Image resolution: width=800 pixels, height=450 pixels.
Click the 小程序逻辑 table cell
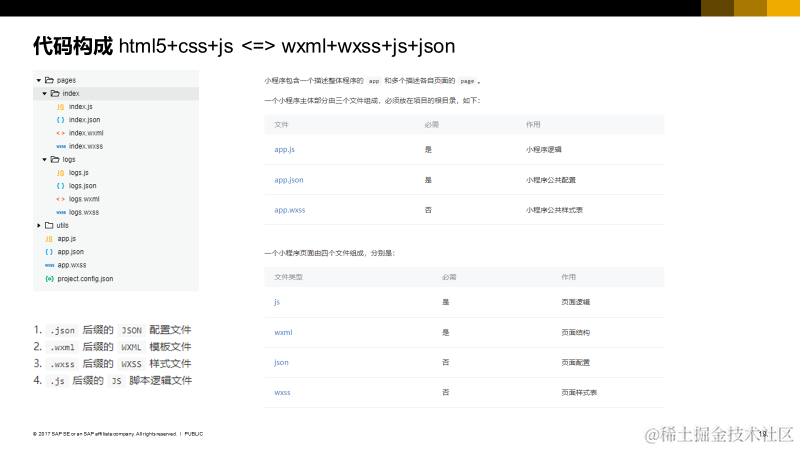coord(543,149)
